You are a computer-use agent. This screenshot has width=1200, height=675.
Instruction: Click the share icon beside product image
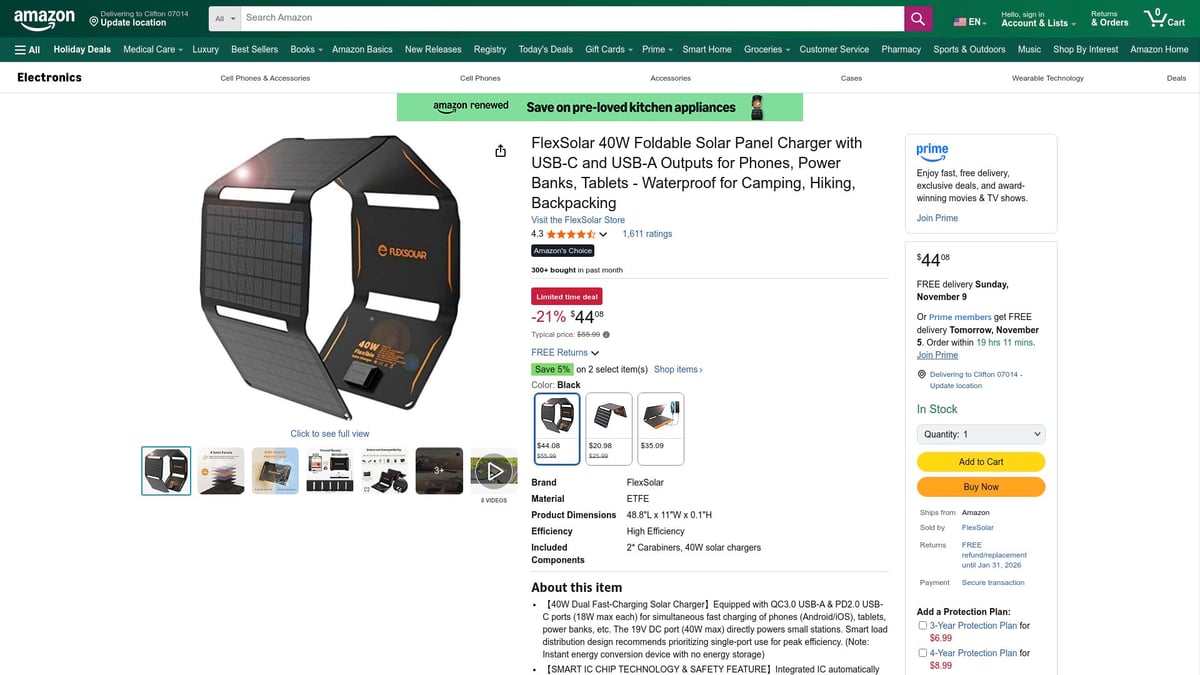tap(500, 151)
